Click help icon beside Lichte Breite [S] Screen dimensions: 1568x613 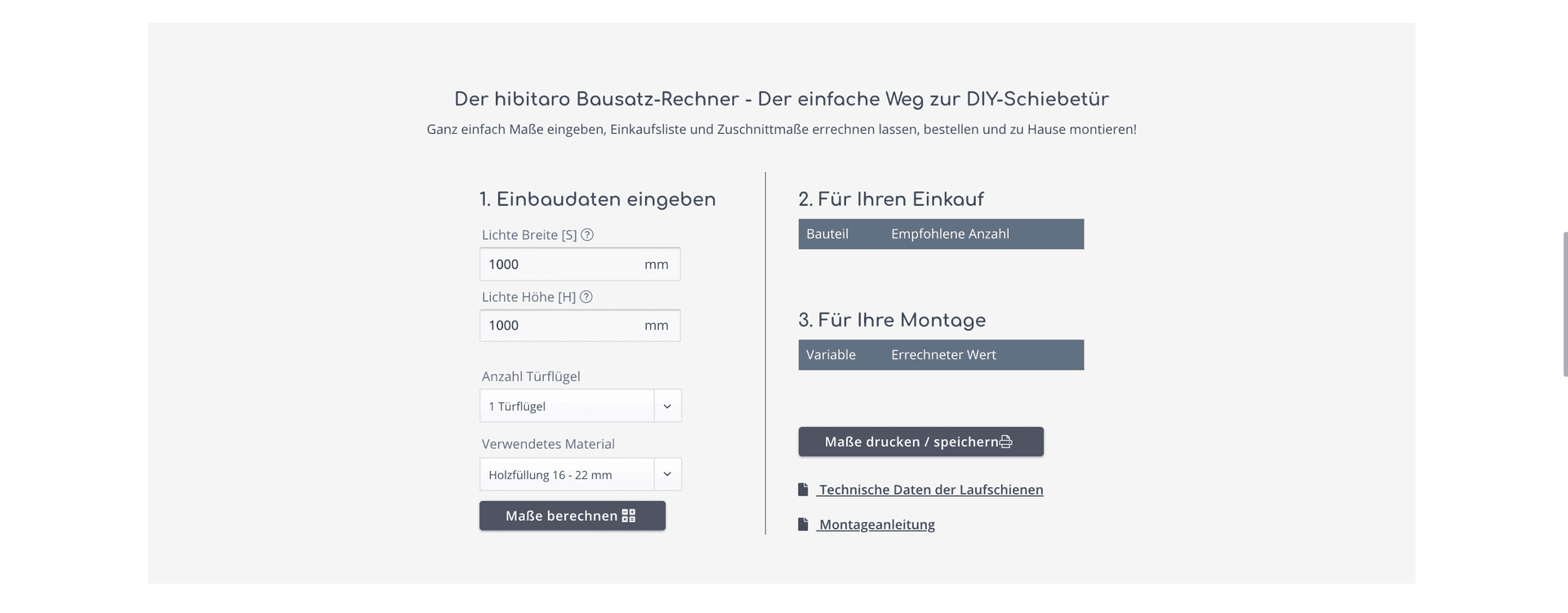[x=587, y=235]
